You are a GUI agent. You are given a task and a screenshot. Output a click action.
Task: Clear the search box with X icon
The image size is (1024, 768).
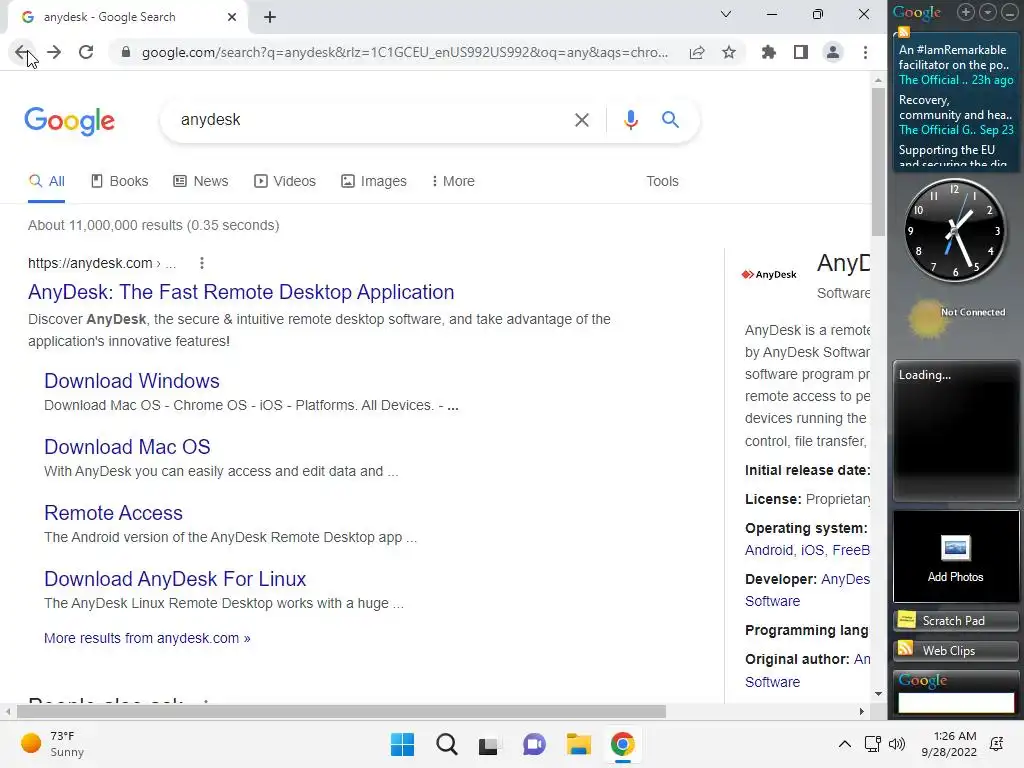pyautogui.click(x=581, y=120)
